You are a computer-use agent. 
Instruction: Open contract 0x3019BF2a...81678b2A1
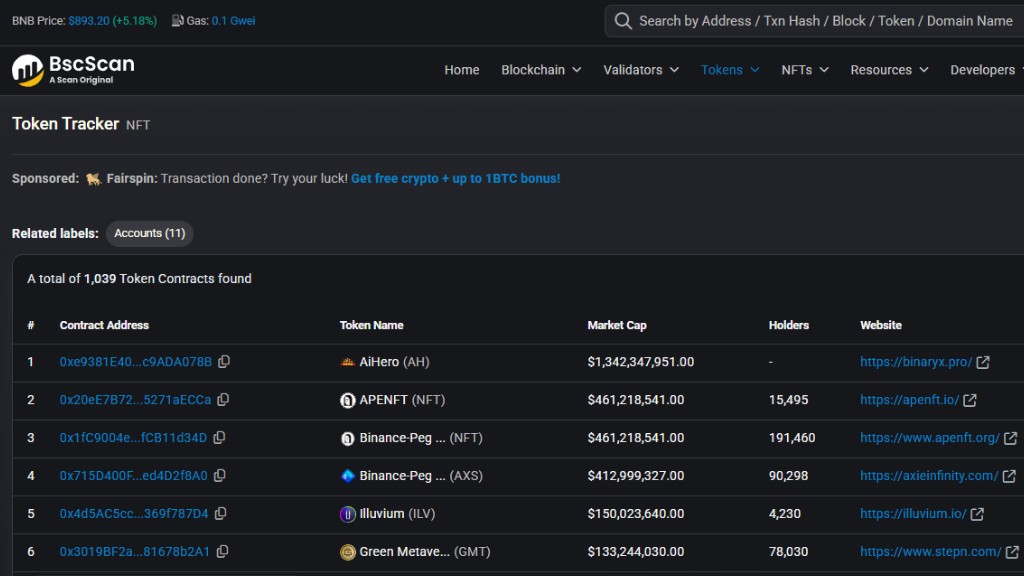pos(135,552)
